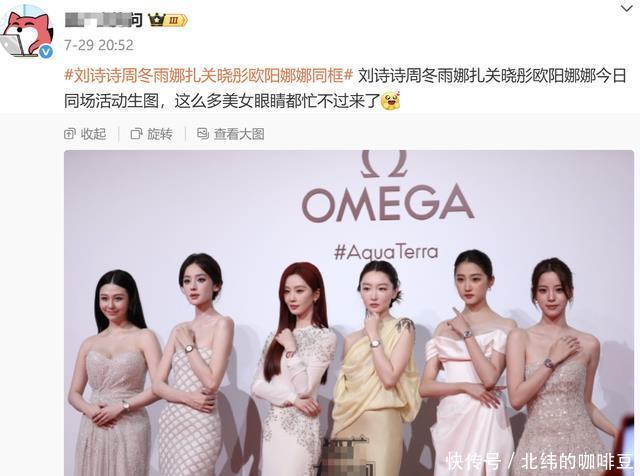Click the OMEGA wordmark in the photo
The image size is (640, 476).
point(388,204)
